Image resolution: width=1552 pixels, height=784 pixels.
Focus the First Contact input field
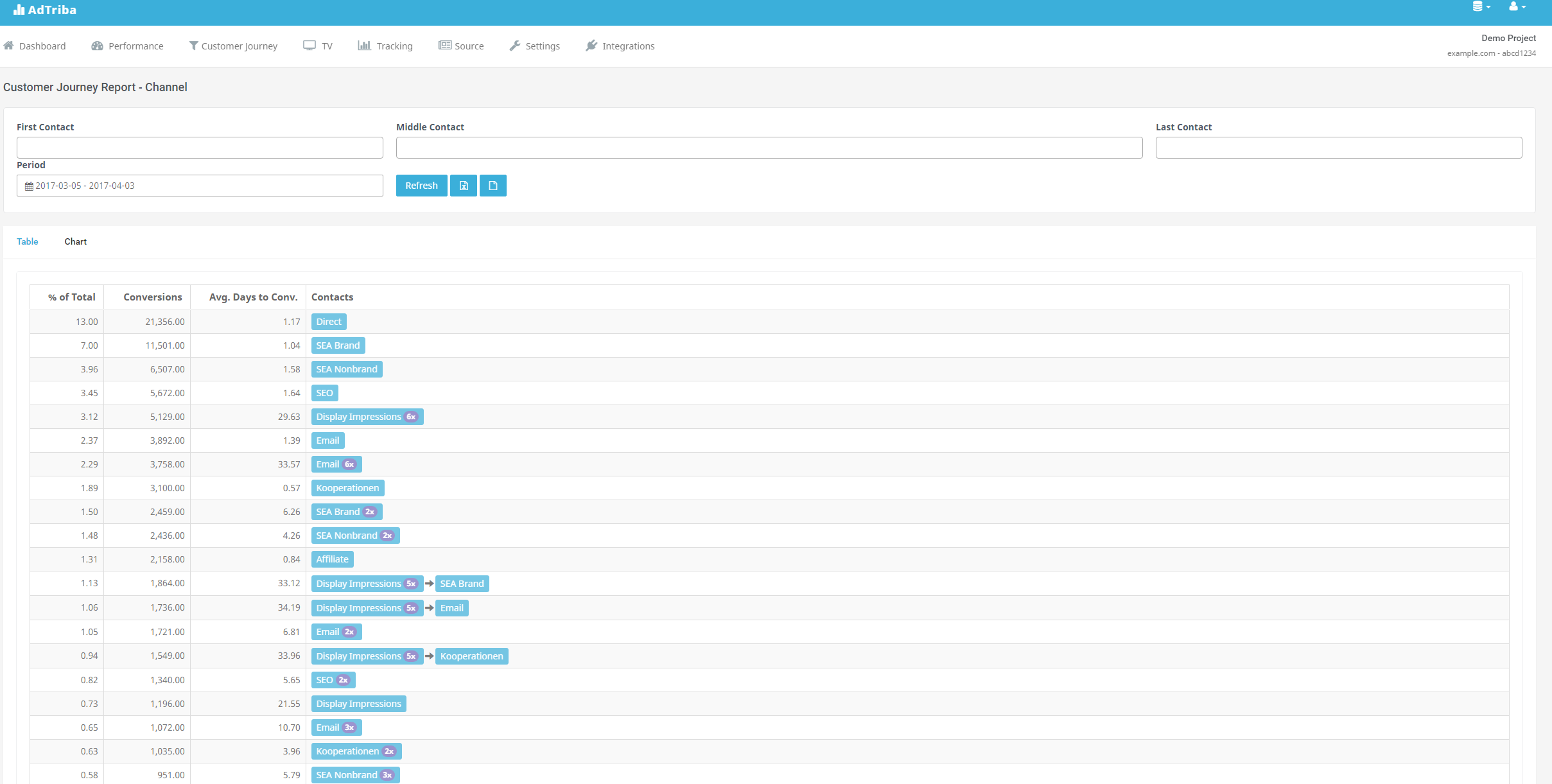200,148
